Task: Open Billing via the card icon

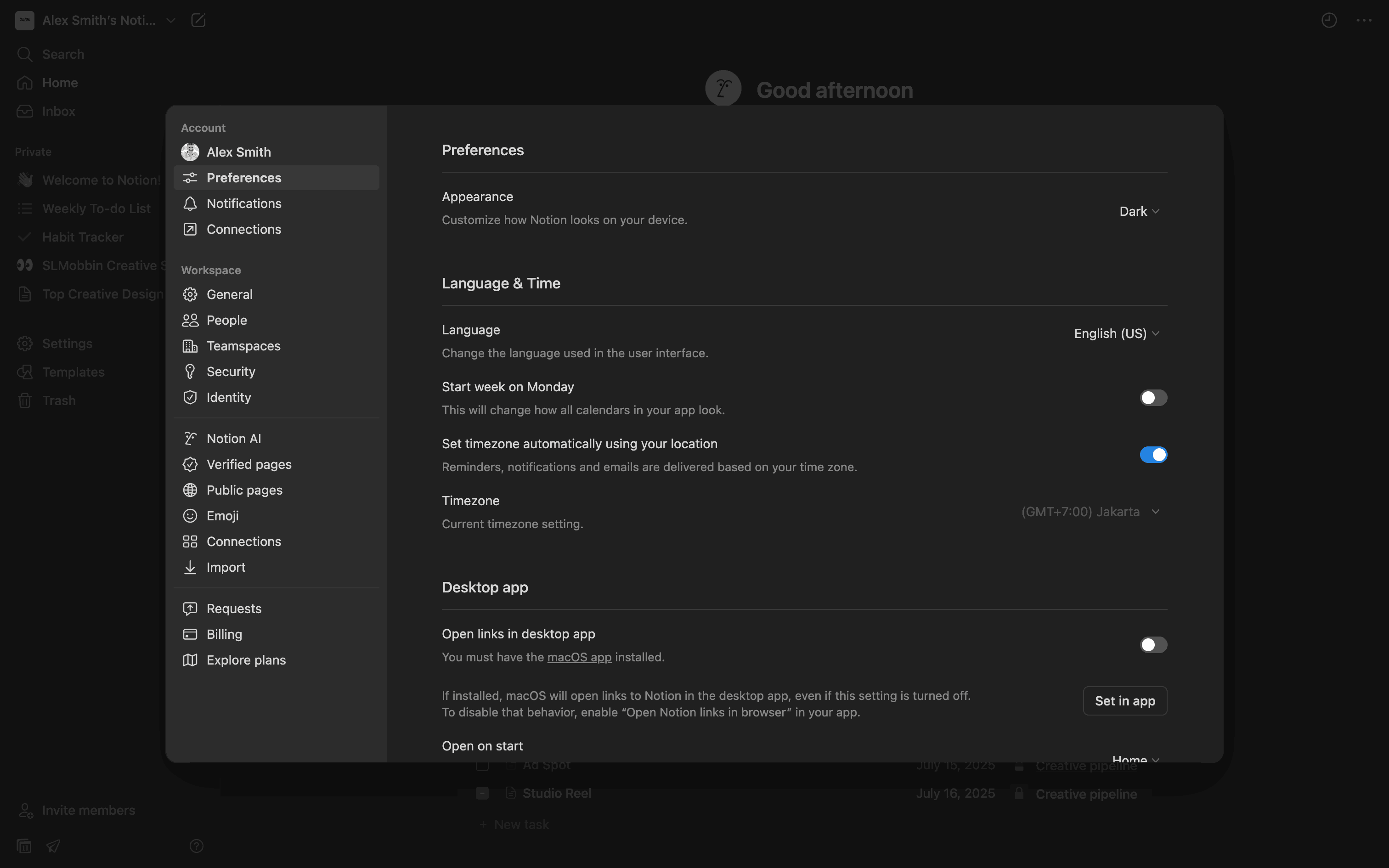Action: (x=190, y=634)
